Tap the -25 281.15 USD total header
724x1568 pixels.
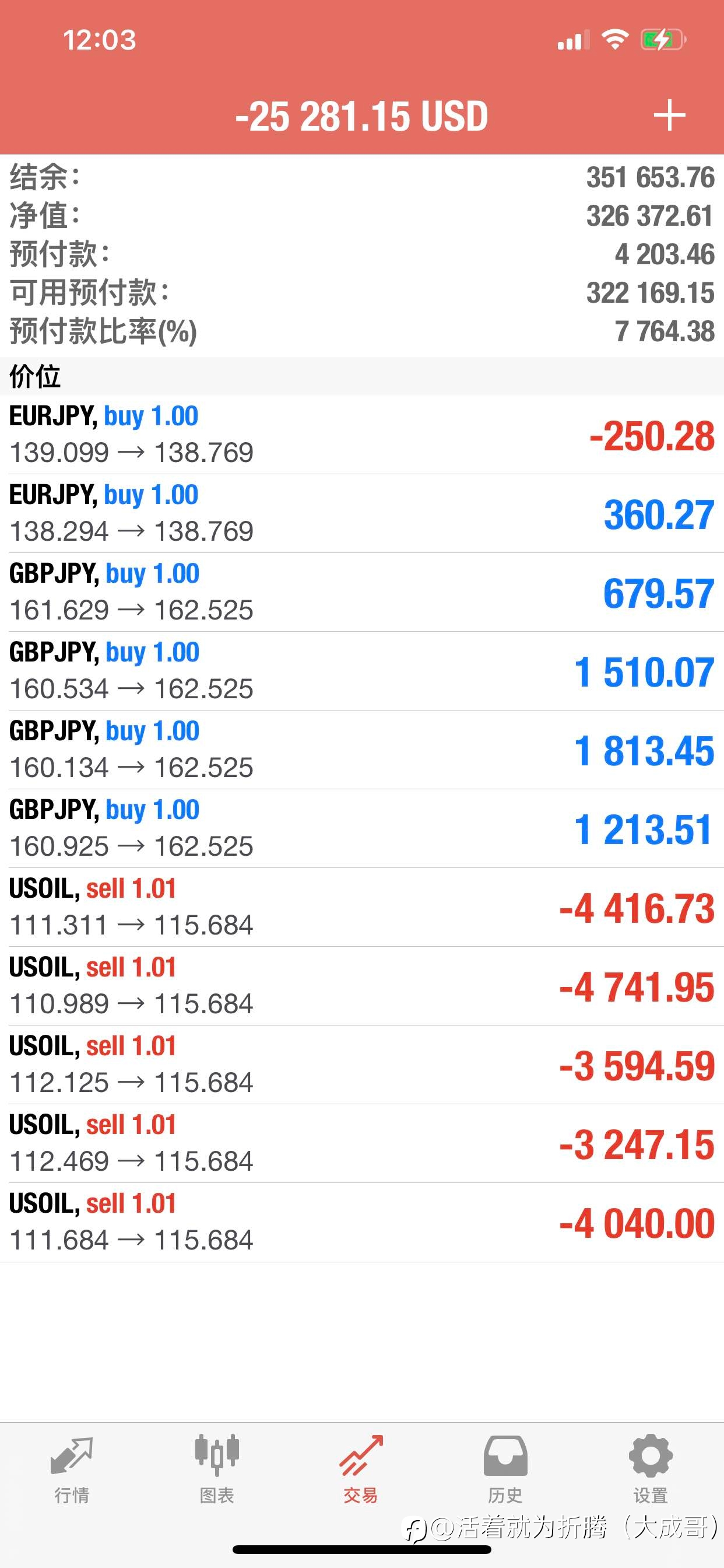tap(362, 116)
